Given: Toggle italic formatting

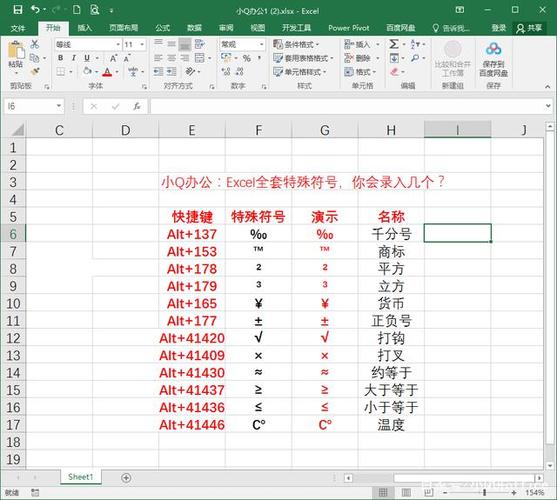Looking at the screenshot, I should 73,58.
